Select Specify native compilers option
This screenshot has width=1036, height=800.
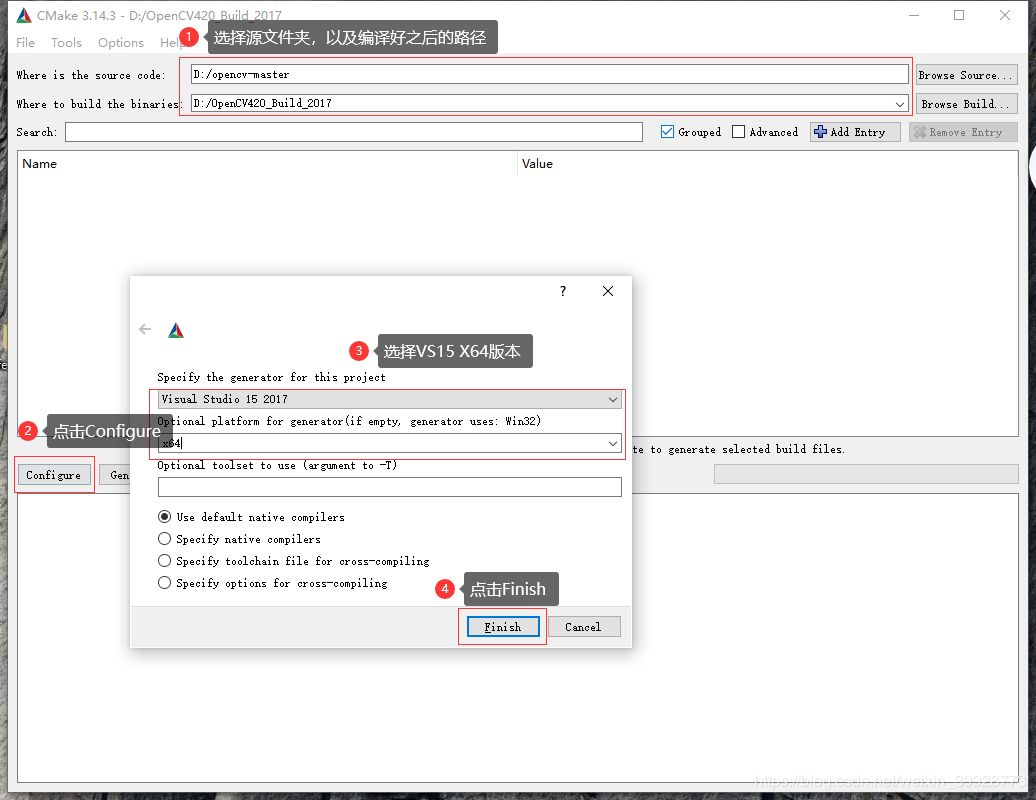coord(165,538)
